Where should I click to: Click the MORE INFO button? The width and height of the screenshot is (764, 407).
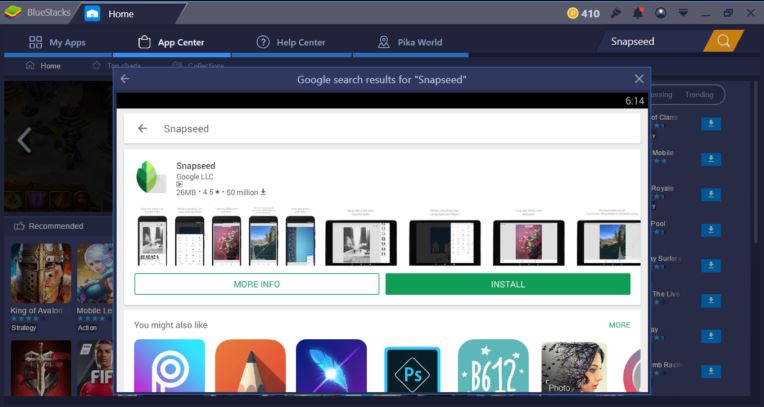(x=257, y=284)
